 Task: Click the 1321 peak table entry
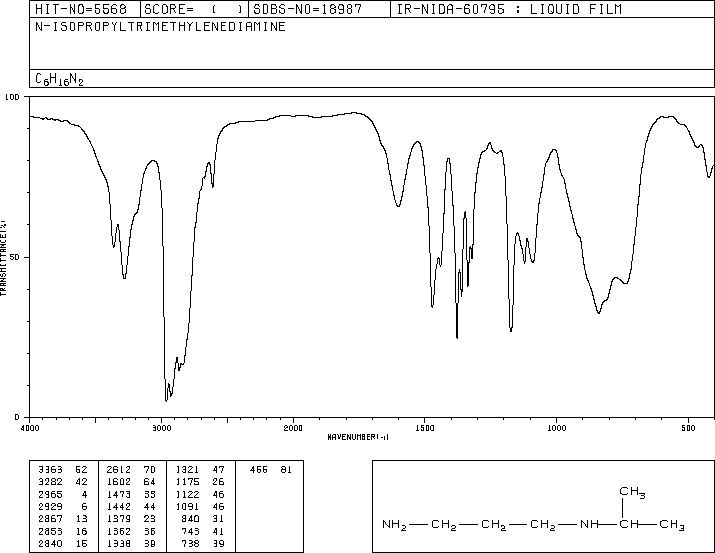tap(200, 470)
